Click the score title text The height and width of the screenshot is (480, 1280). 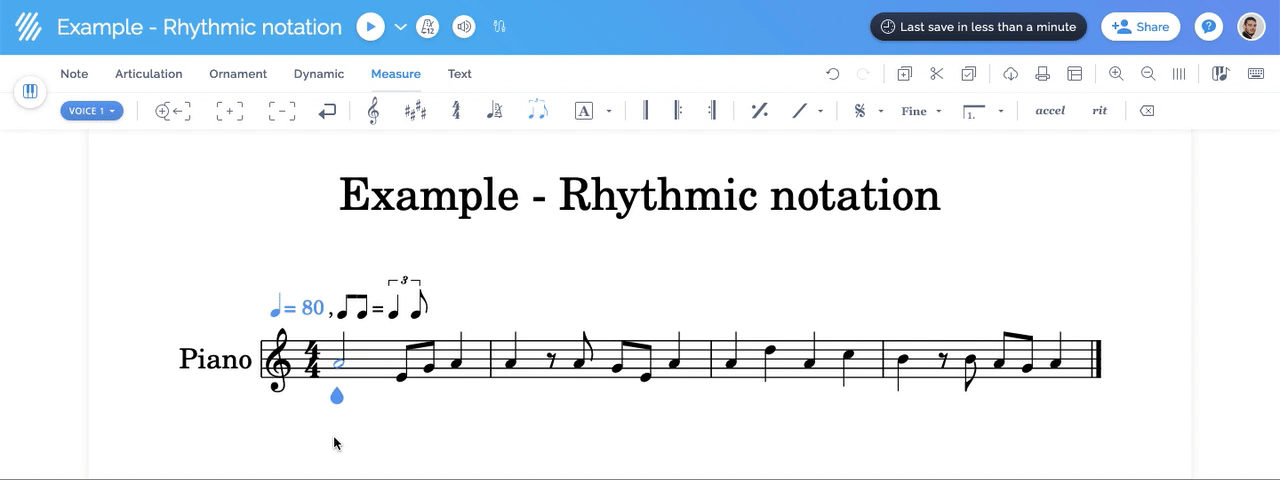click(640, 195)
